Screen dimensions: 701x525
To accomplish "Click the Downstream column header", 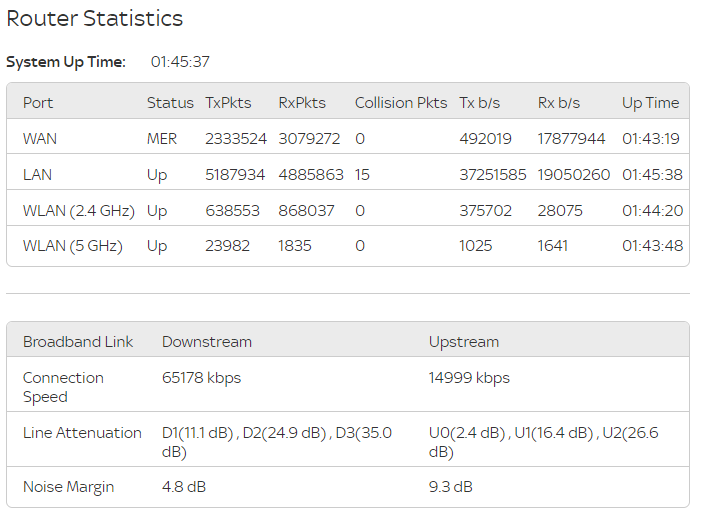I will click(x=207, y=342).
